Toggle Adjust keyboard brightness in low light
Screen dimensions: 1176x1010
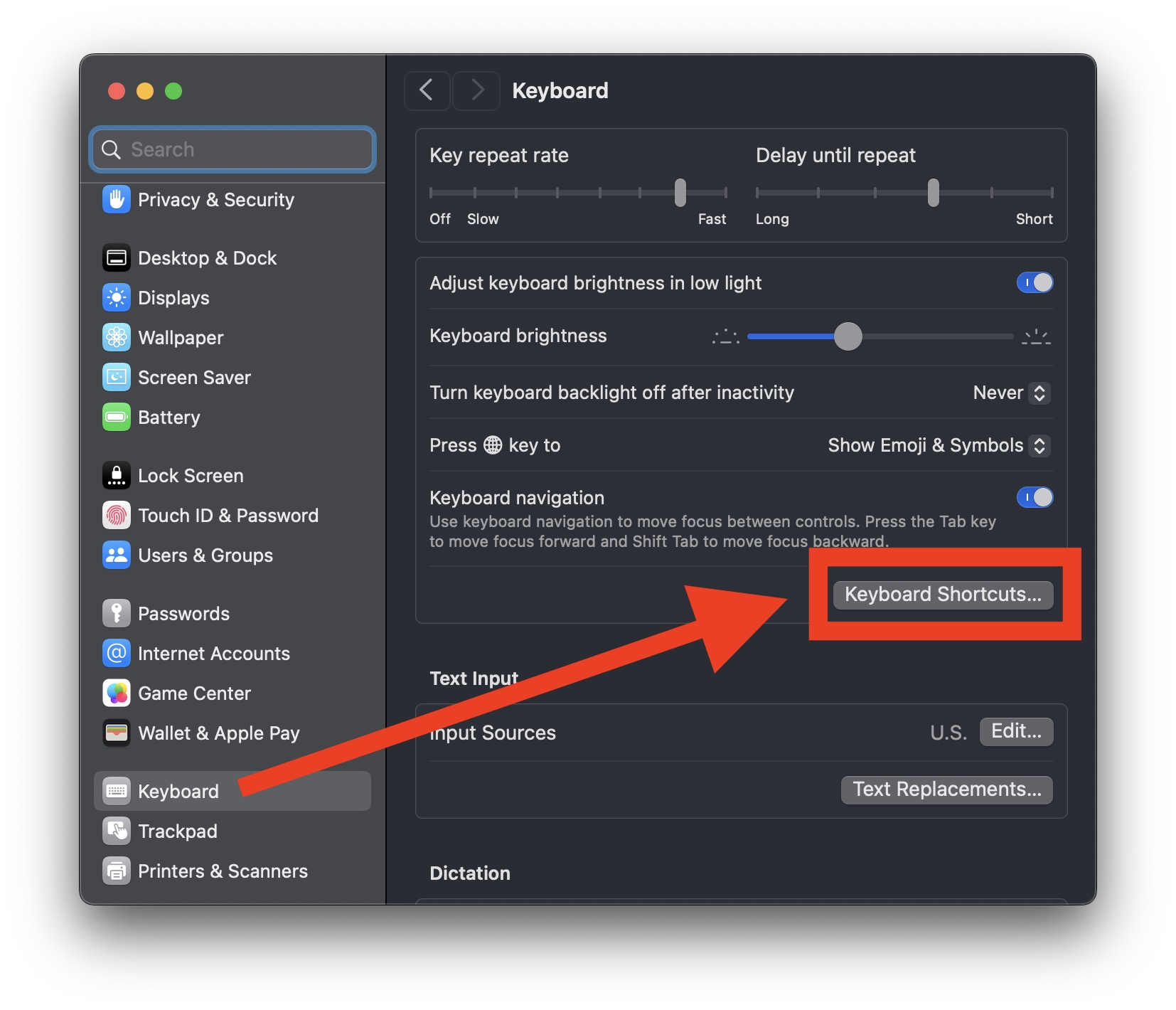point(1035,282)
